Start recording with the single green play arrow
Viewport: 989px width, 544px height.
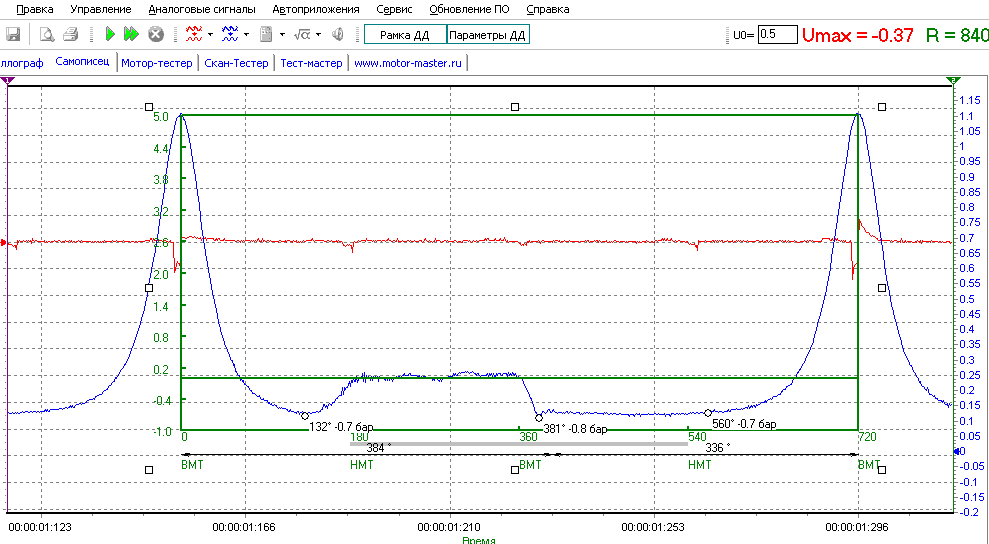tap(110, 34)
